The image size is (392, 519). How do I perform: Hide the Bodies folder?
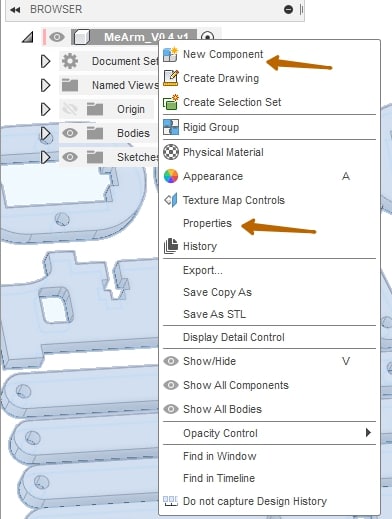[x=70, y=133]
